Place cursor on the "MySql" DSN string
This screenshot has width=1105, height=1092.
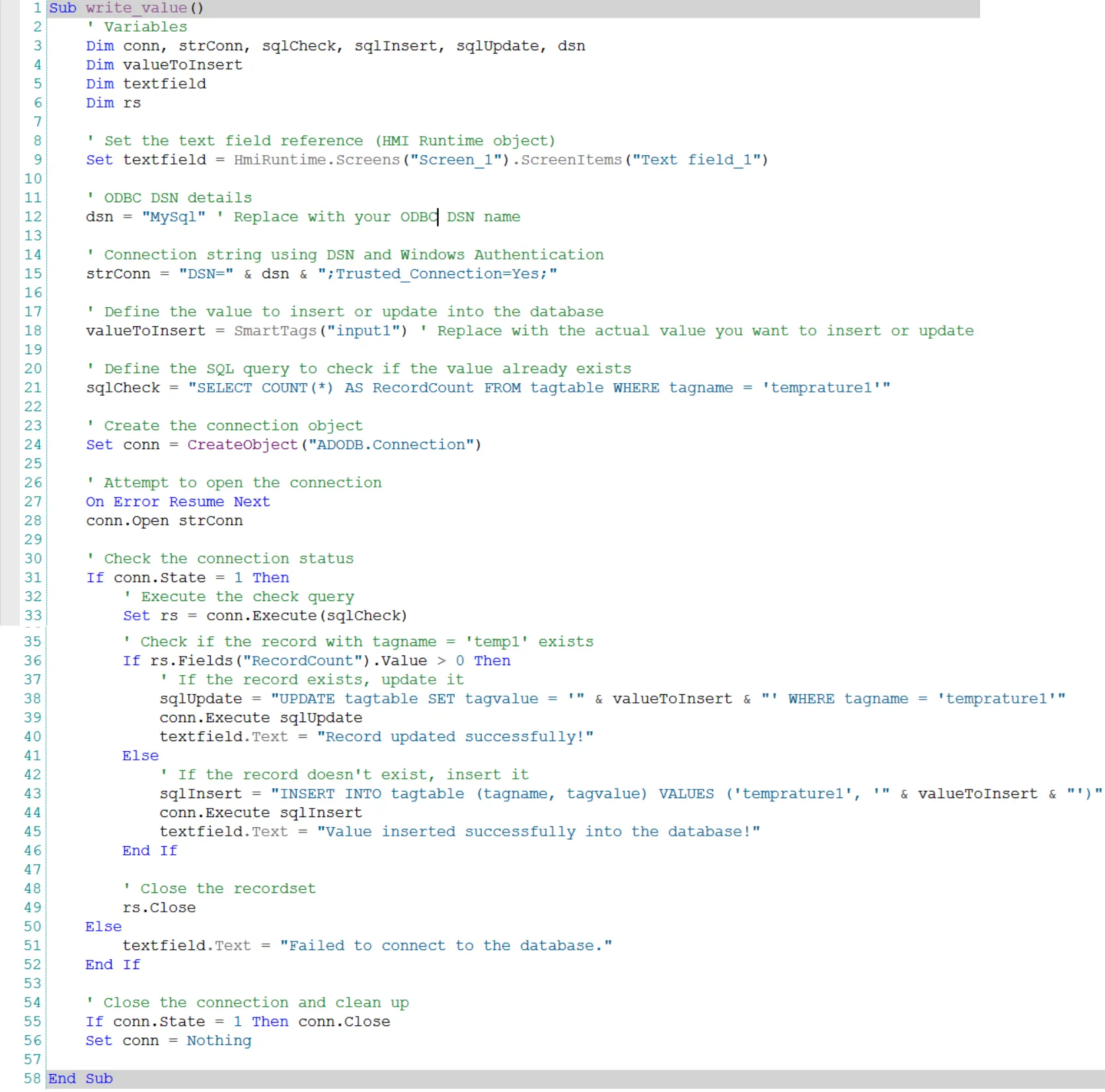pyautogui.click(x=174, y=217)
